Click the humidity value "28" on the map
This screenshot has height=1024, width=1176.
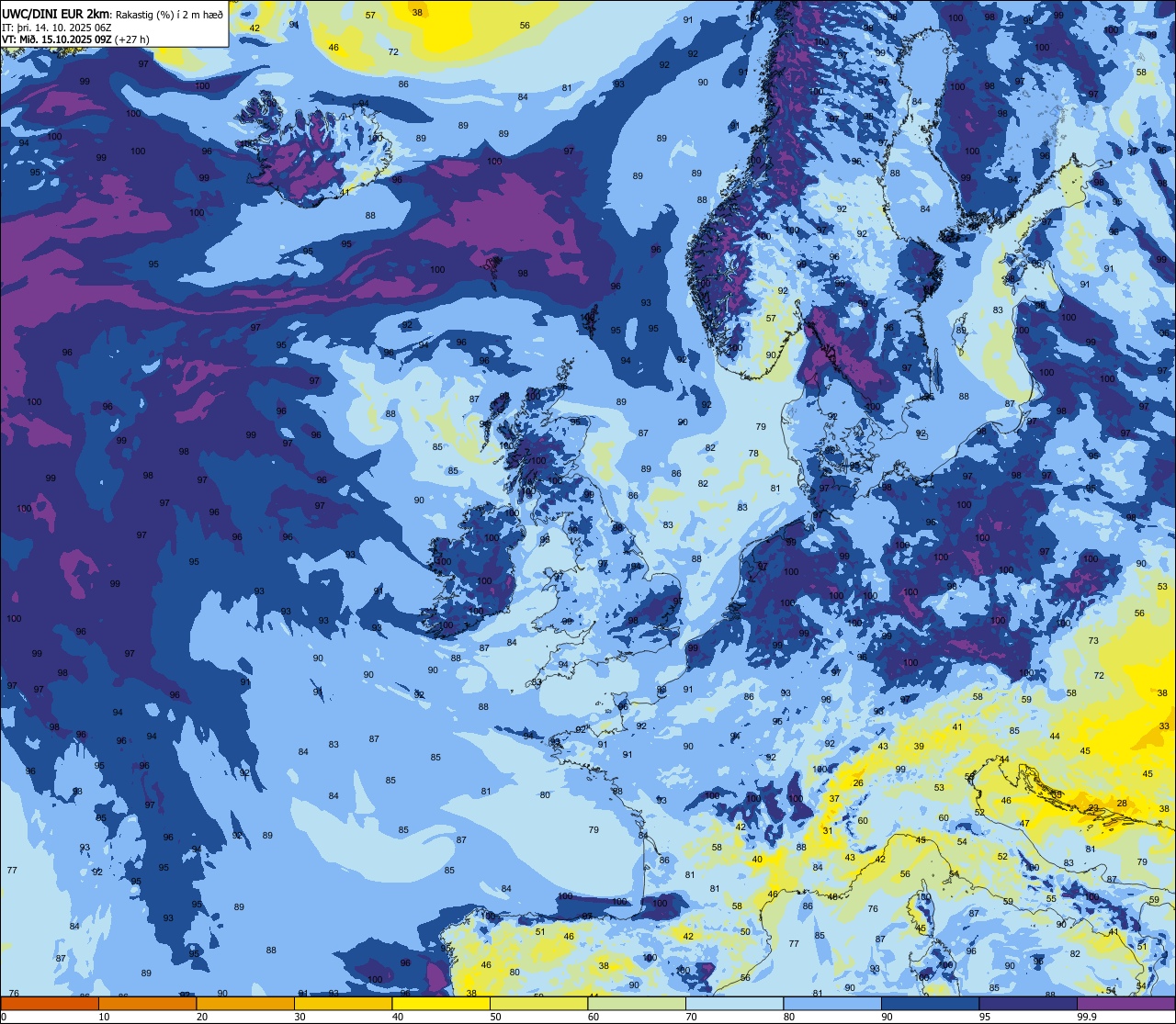point(1122,804)
